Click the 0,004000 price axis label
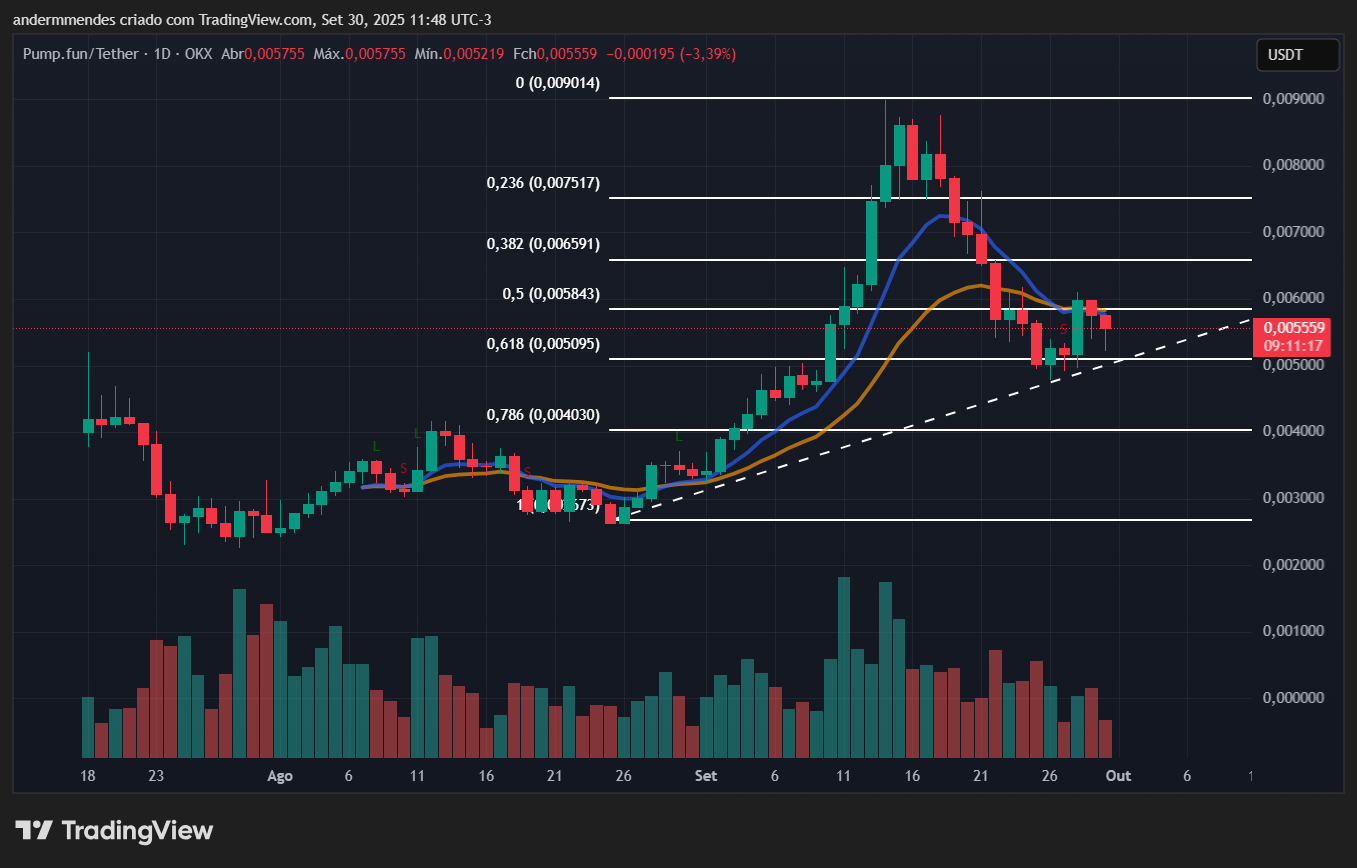This screenshot has width=1357, height=868. tap(1294, 431)
